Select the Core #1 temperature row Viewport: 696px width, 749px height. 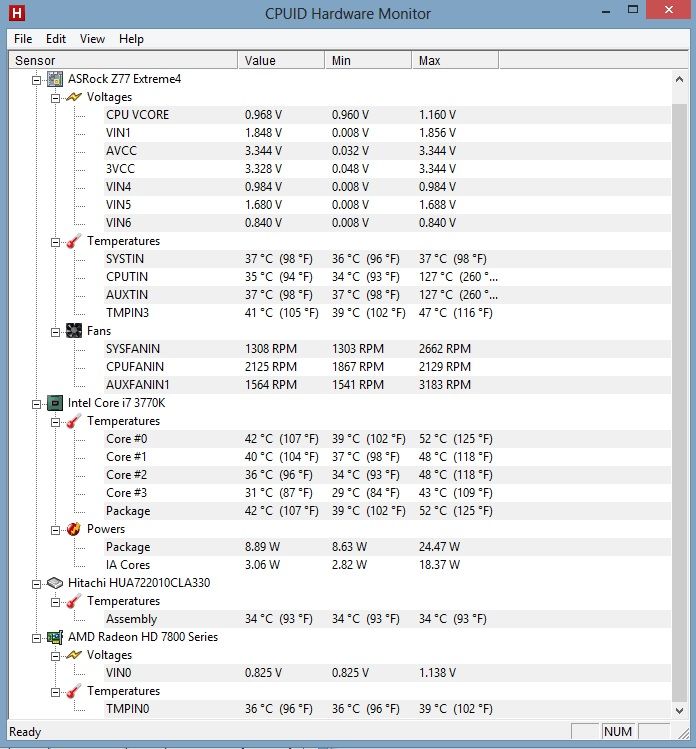point(387,457)
